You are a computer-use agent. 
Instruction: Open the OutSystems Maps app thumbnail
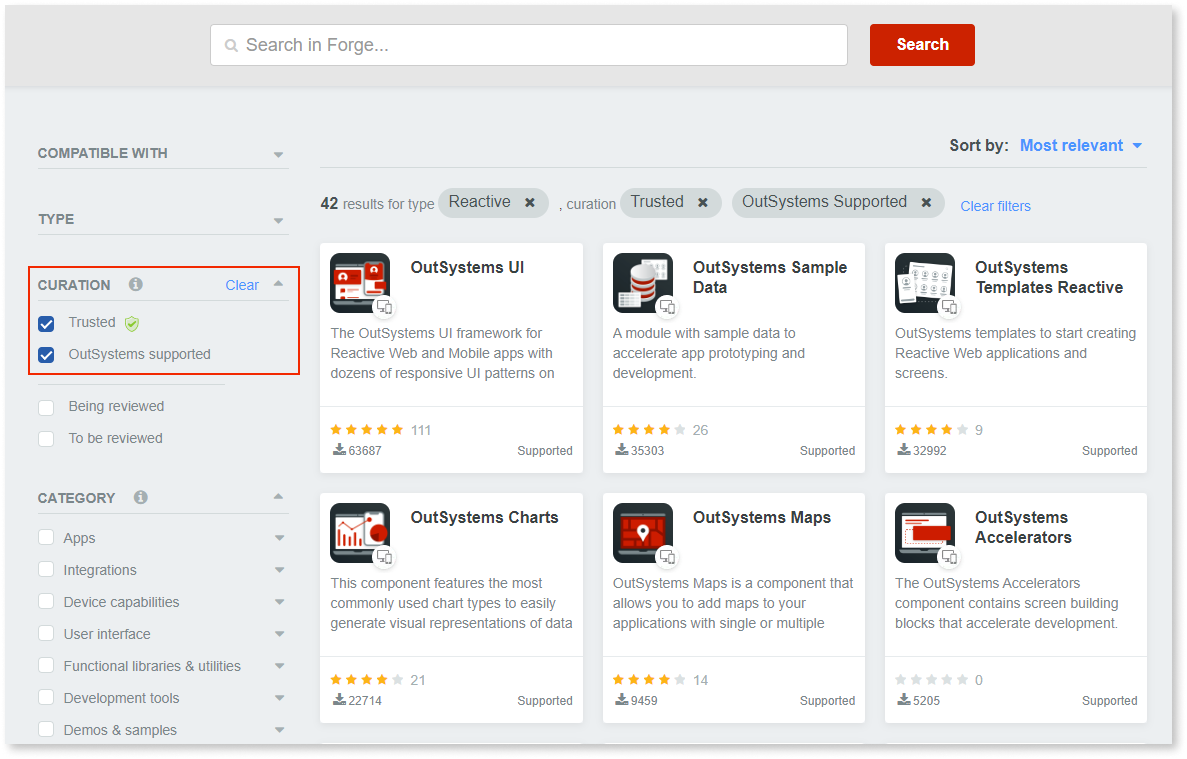[642, 532]
